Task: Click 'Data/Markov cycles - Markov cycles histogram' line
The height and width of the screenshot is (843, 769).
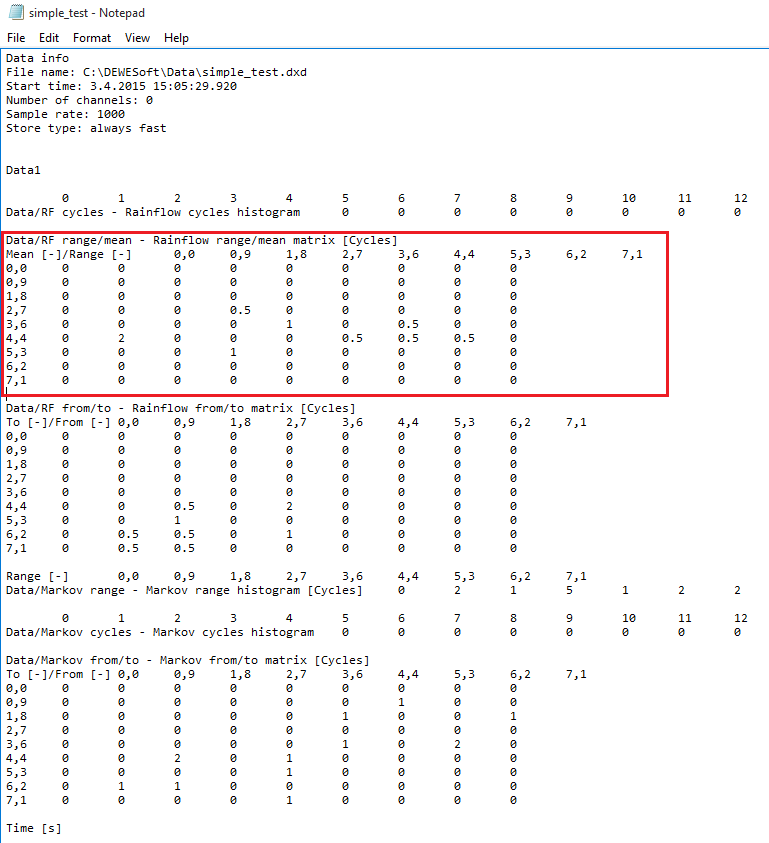Action: tap(160, 632)
